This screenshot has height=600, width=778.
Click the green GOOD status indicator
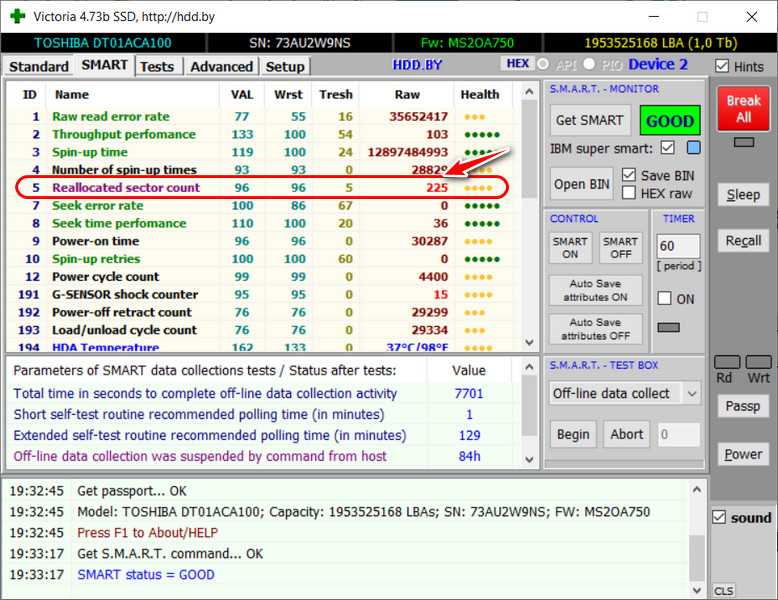(x=670, y=121)
